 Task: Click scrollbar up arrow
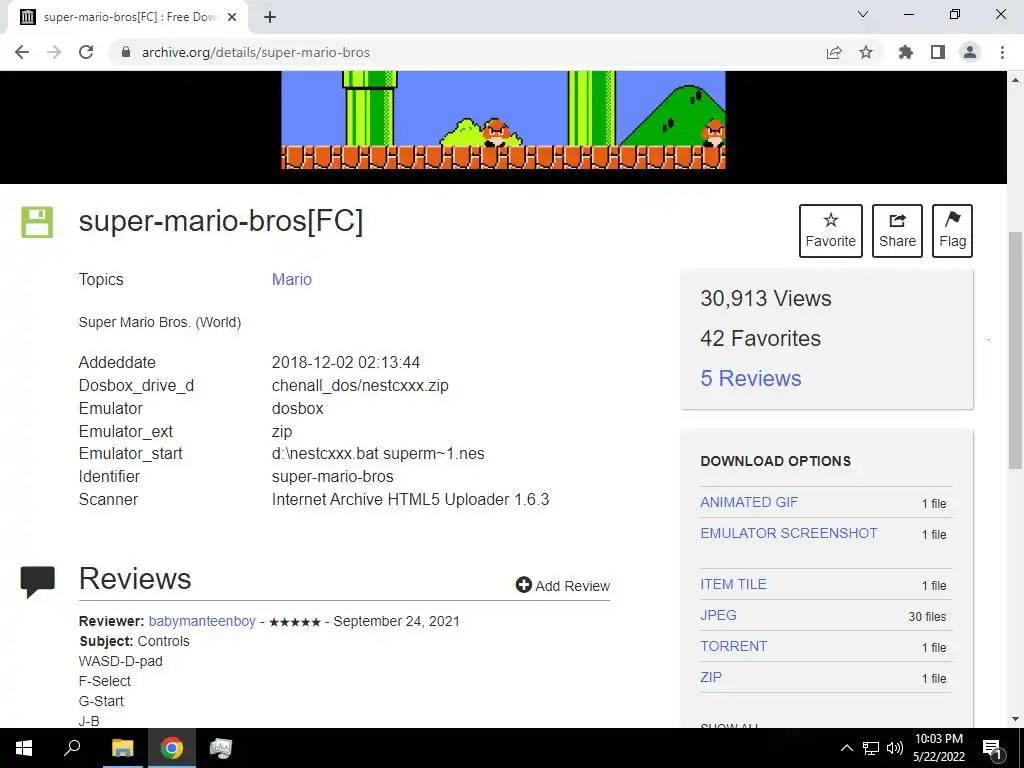coord(1015,80)
